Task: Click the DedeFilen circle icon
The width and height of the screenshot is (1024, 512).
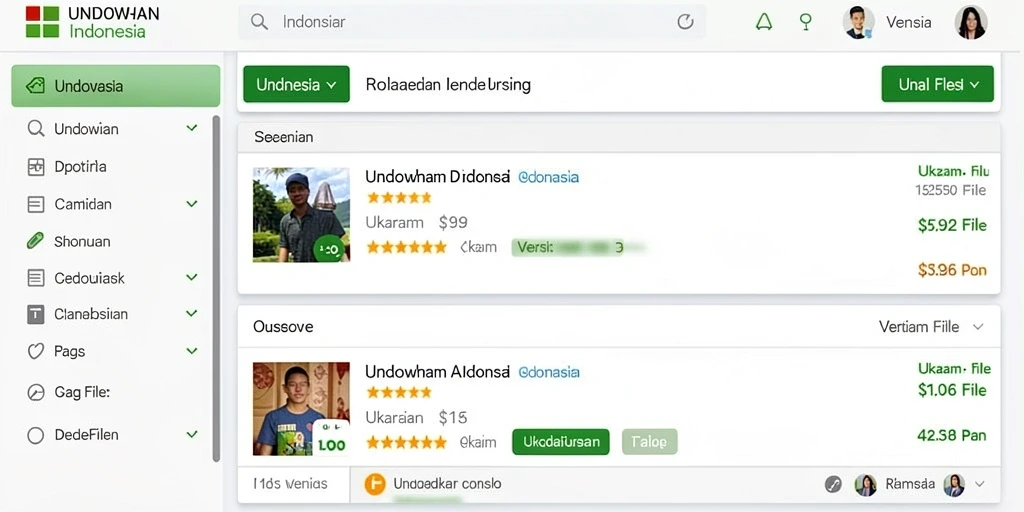Action: pyautogui.click(x=35, y=435)
